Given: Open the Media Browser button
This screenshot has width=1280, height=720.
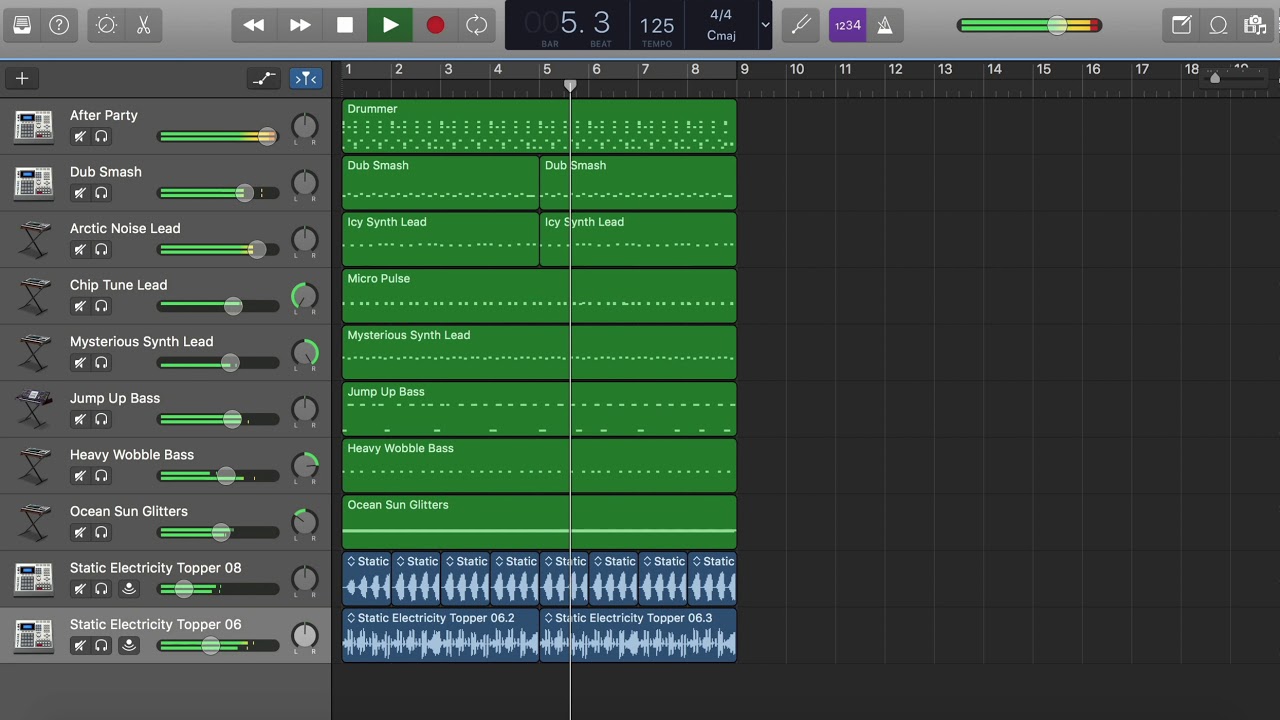Looking at the screenshot, I should coord(1254,25).
